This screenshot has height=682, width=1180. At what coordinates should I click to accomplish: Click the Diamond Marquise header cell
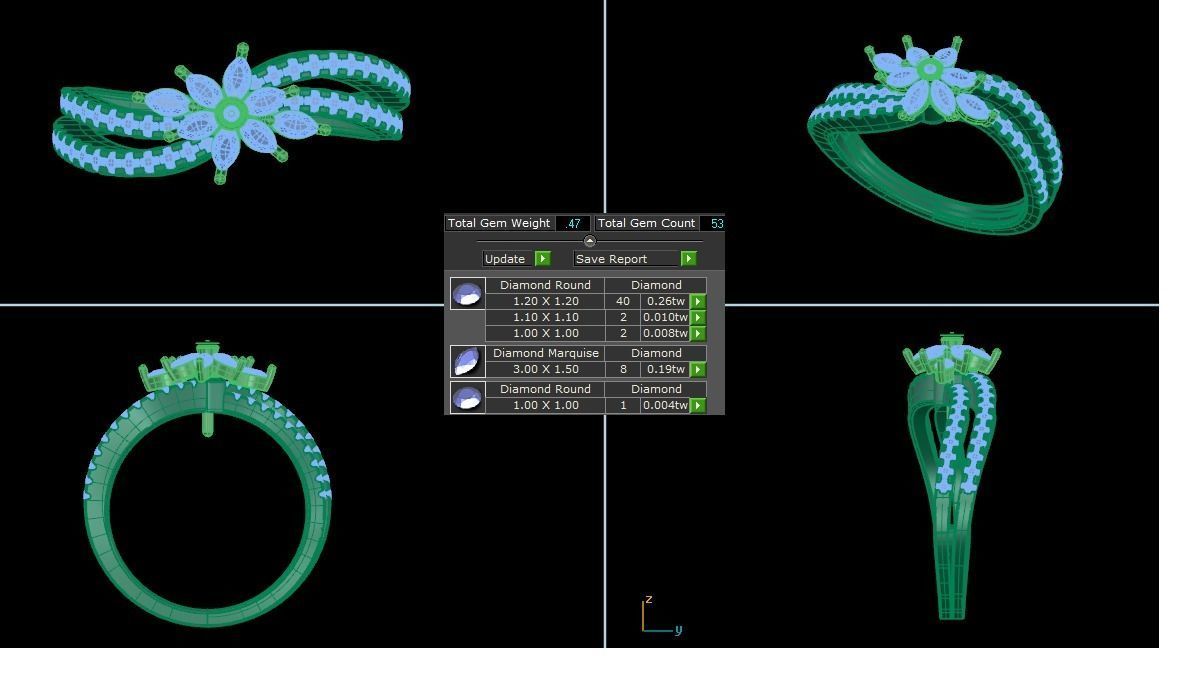(x=546, y=353)
